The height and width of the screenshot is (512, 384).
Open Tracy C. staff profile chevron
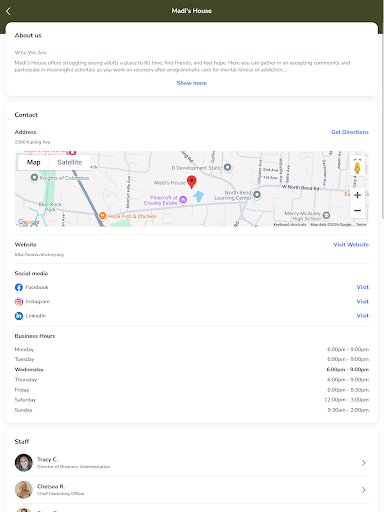[x=364, y=463]
